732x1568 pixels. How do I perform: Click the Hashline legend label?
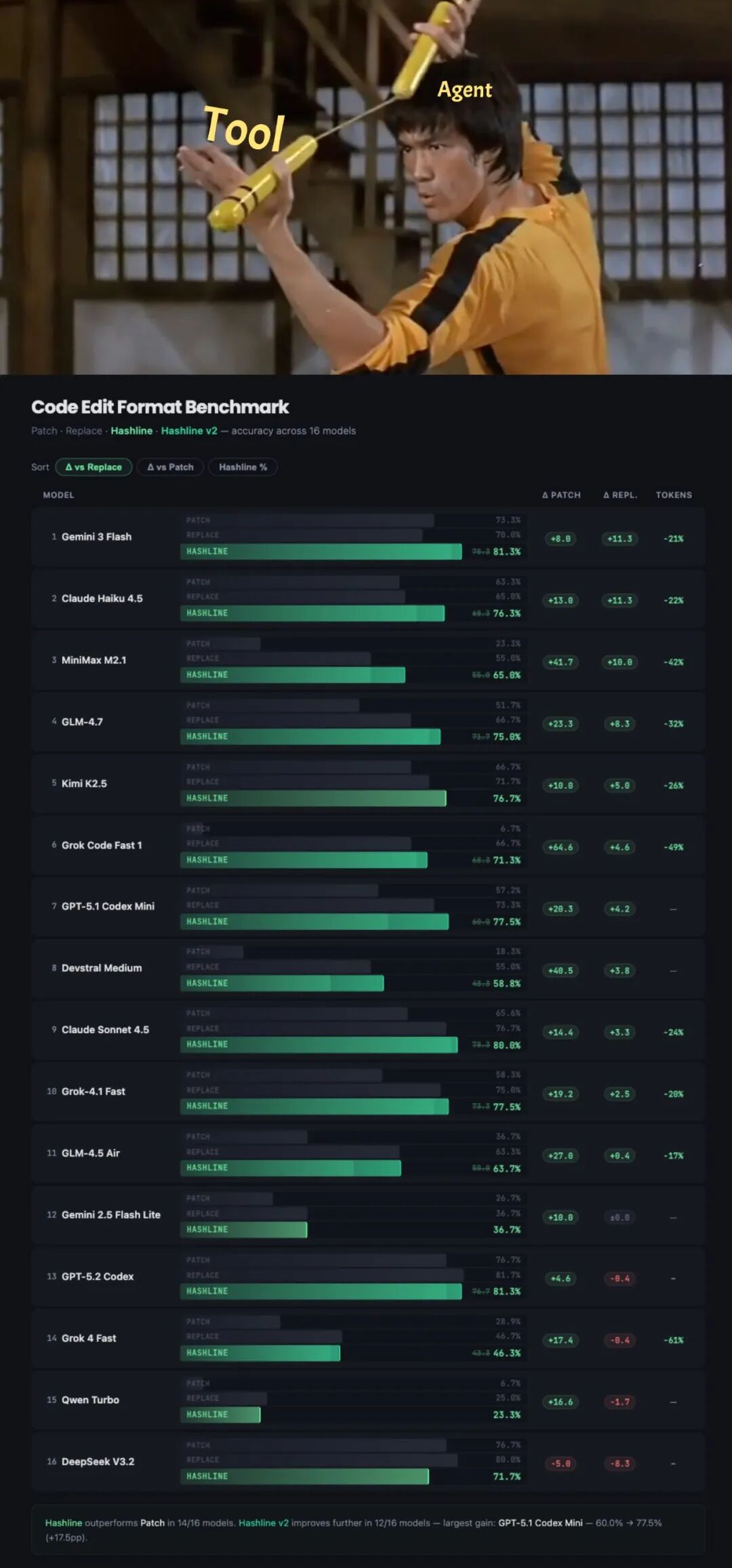click(131, 430)
